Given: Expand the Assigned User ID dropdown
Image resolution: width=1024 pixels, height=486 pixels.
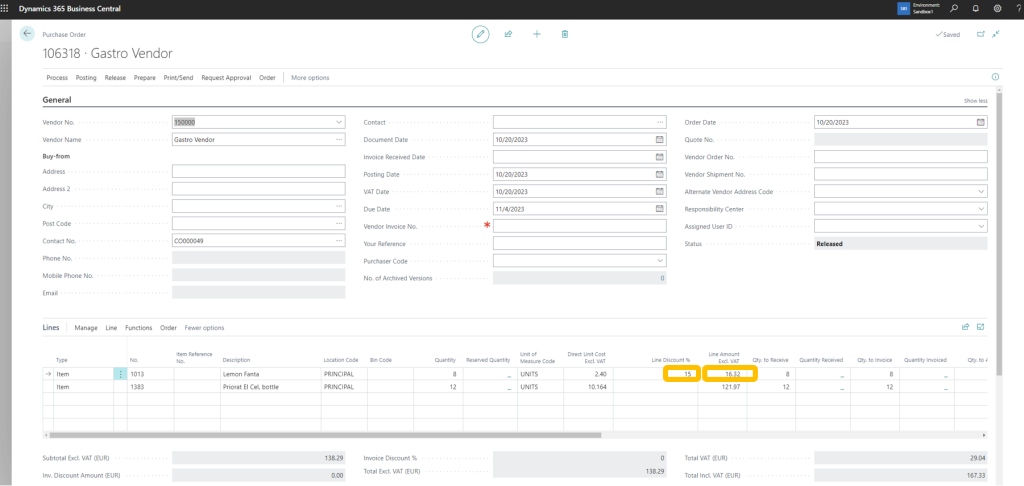Looking at the screenshot, I should (981, 226).
